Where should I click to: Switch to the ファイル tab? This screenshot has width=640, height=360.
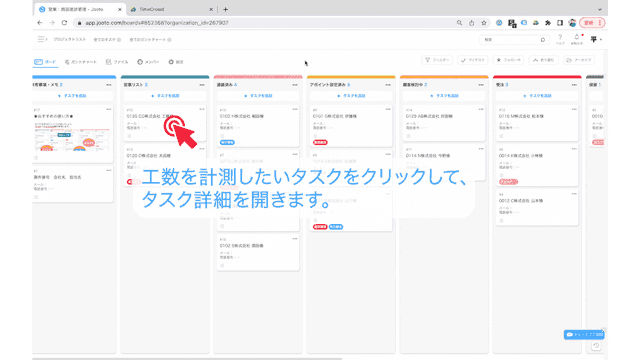pos(117,62)
